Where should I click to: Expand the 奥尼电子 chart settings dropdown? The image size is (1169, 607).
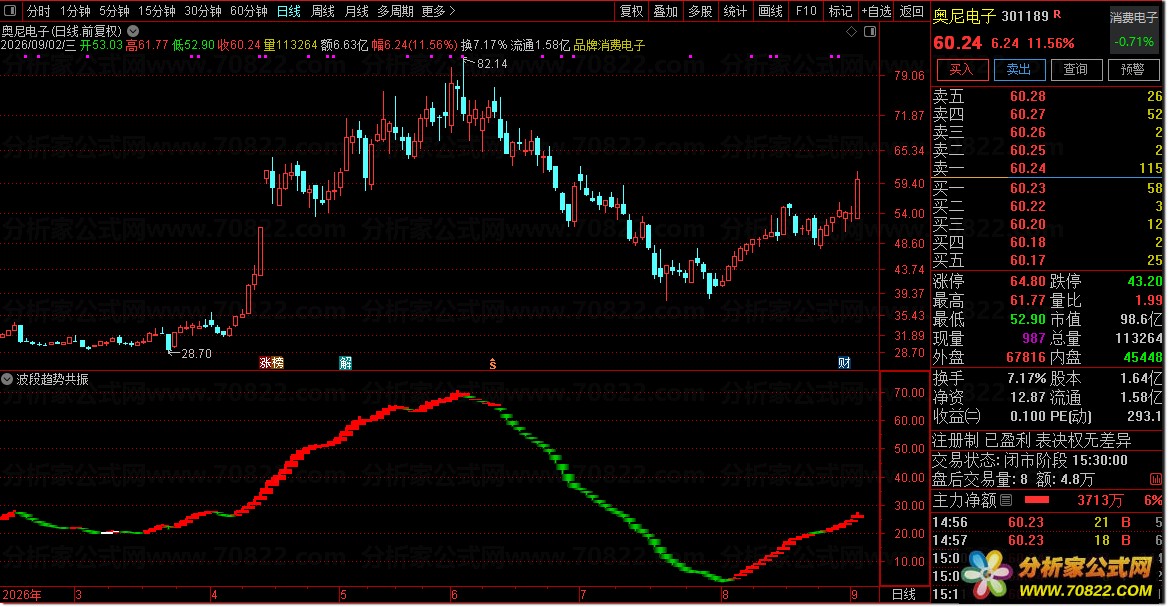point(133,31)
